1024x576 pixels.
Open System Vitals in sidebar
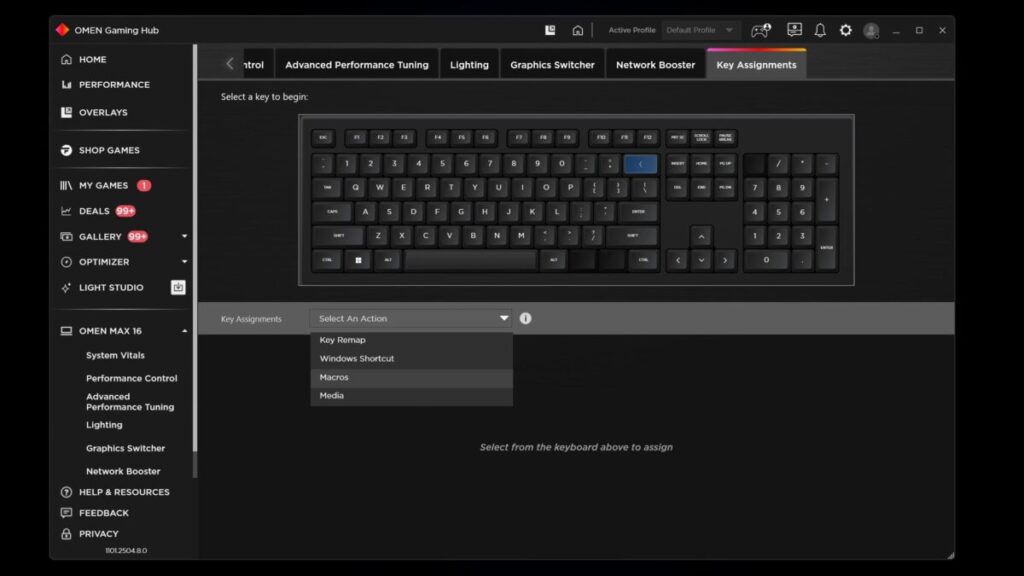tap(115, 355)
